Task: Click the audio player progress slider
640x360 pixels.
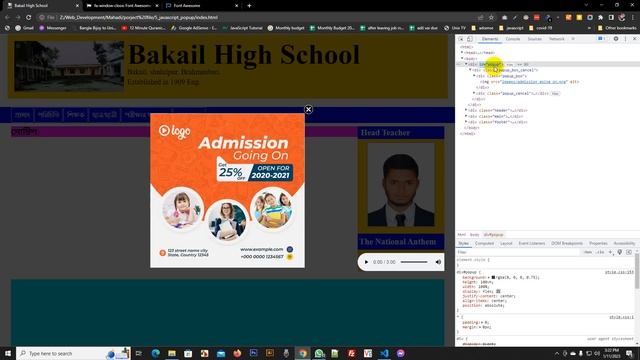Action: click(414, 262)
